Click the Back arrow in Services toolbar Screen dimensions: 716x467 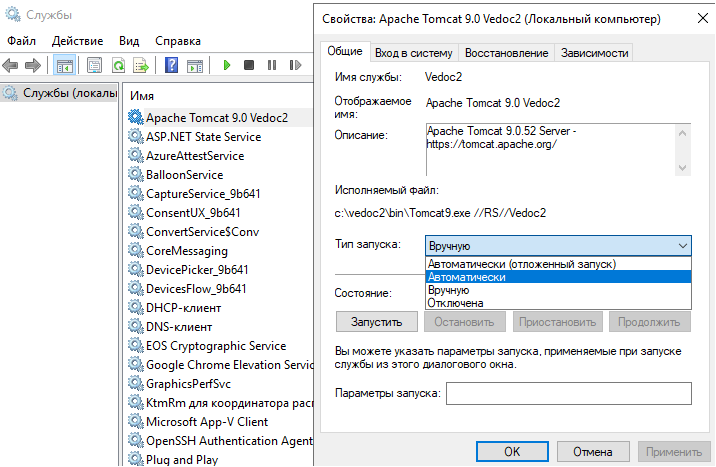[11, 65]
